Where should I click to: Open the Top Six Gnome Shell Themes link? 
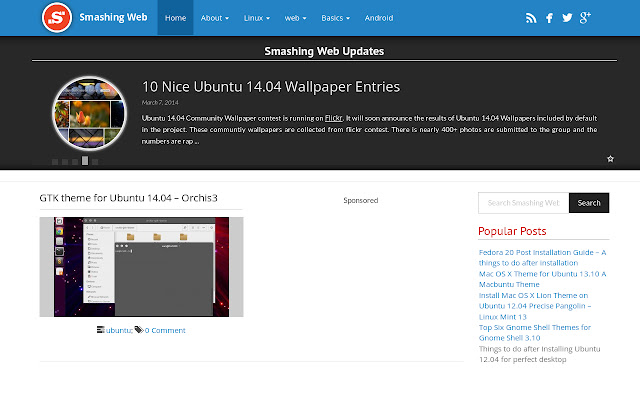[535, 332]
